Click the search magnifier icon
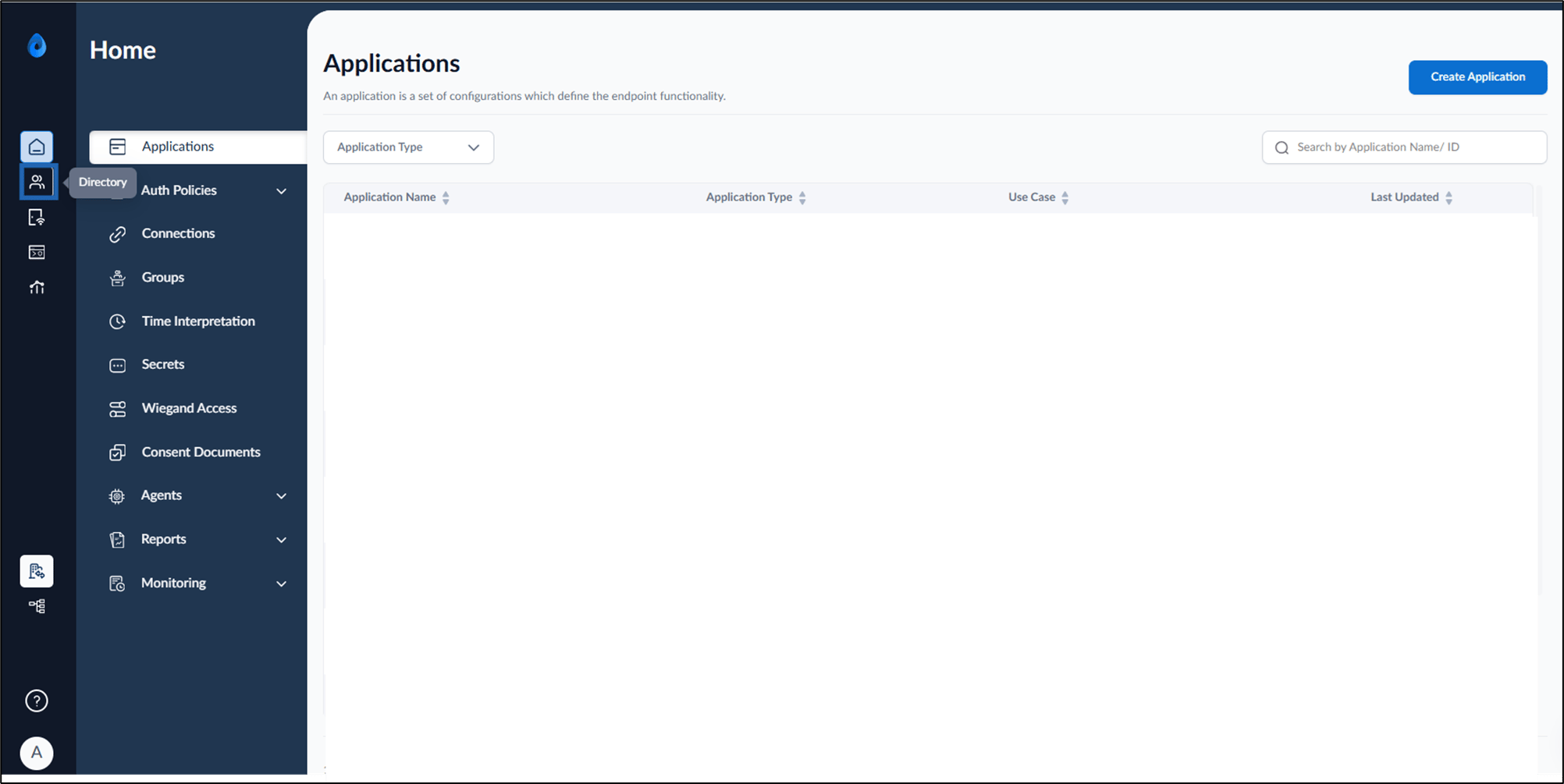The image size is (1564, 784). (1281, 147)
